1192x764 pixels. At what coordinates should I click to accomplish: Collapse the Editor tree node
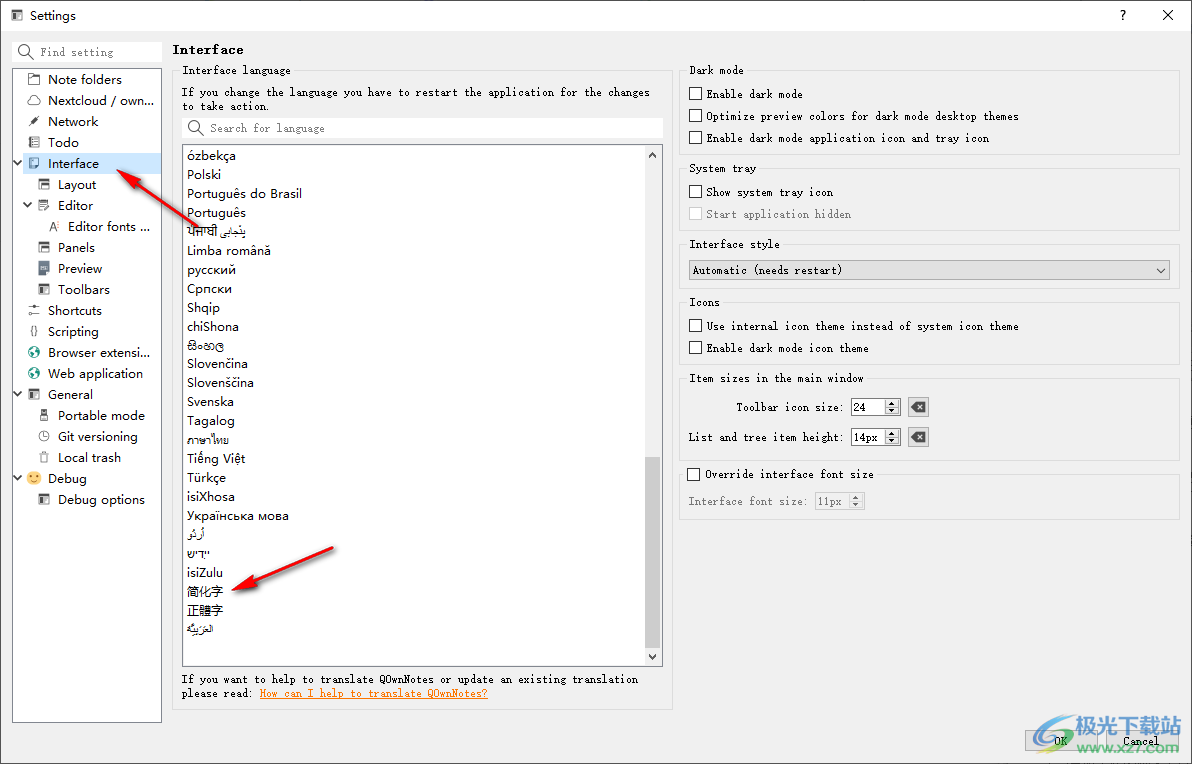point(28,205)
